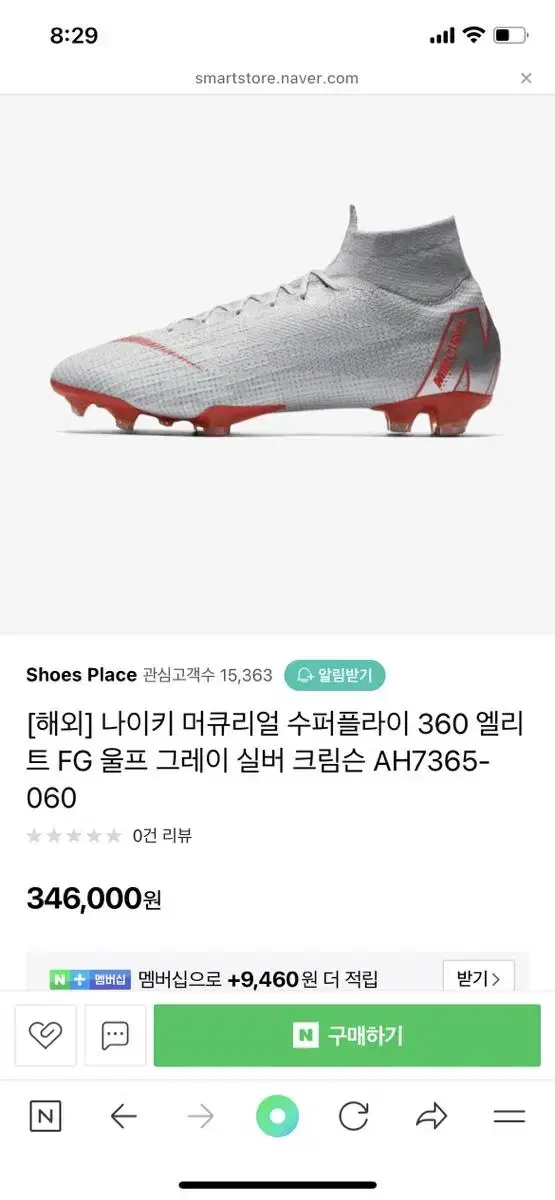Open the chat inquiry icon
This screenshot has width=555, height=1200.
point(115,1036)
